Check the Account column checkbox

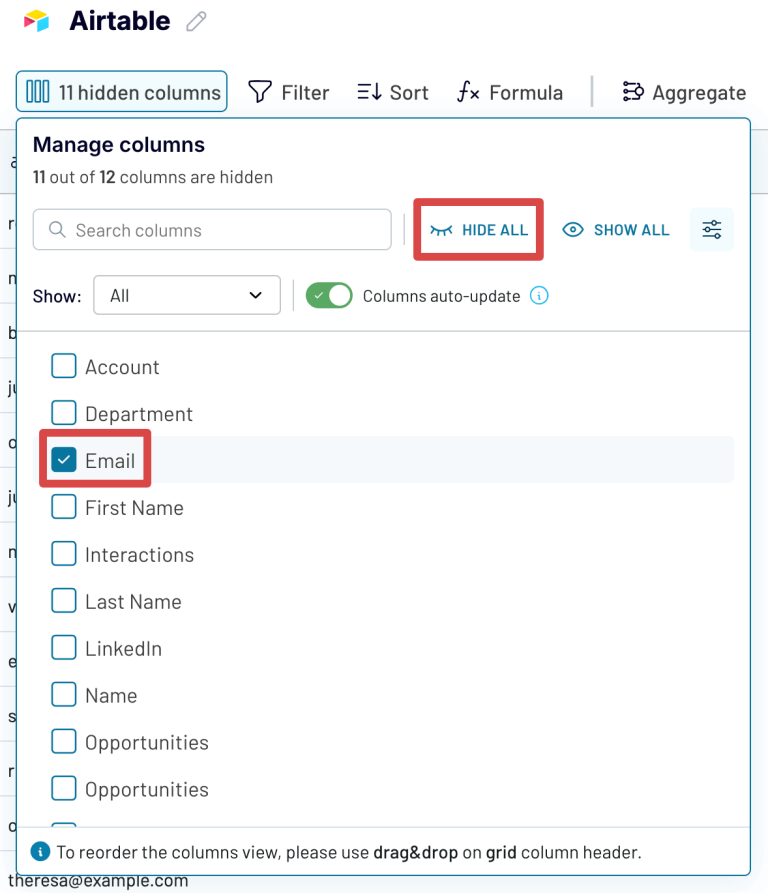63,366
